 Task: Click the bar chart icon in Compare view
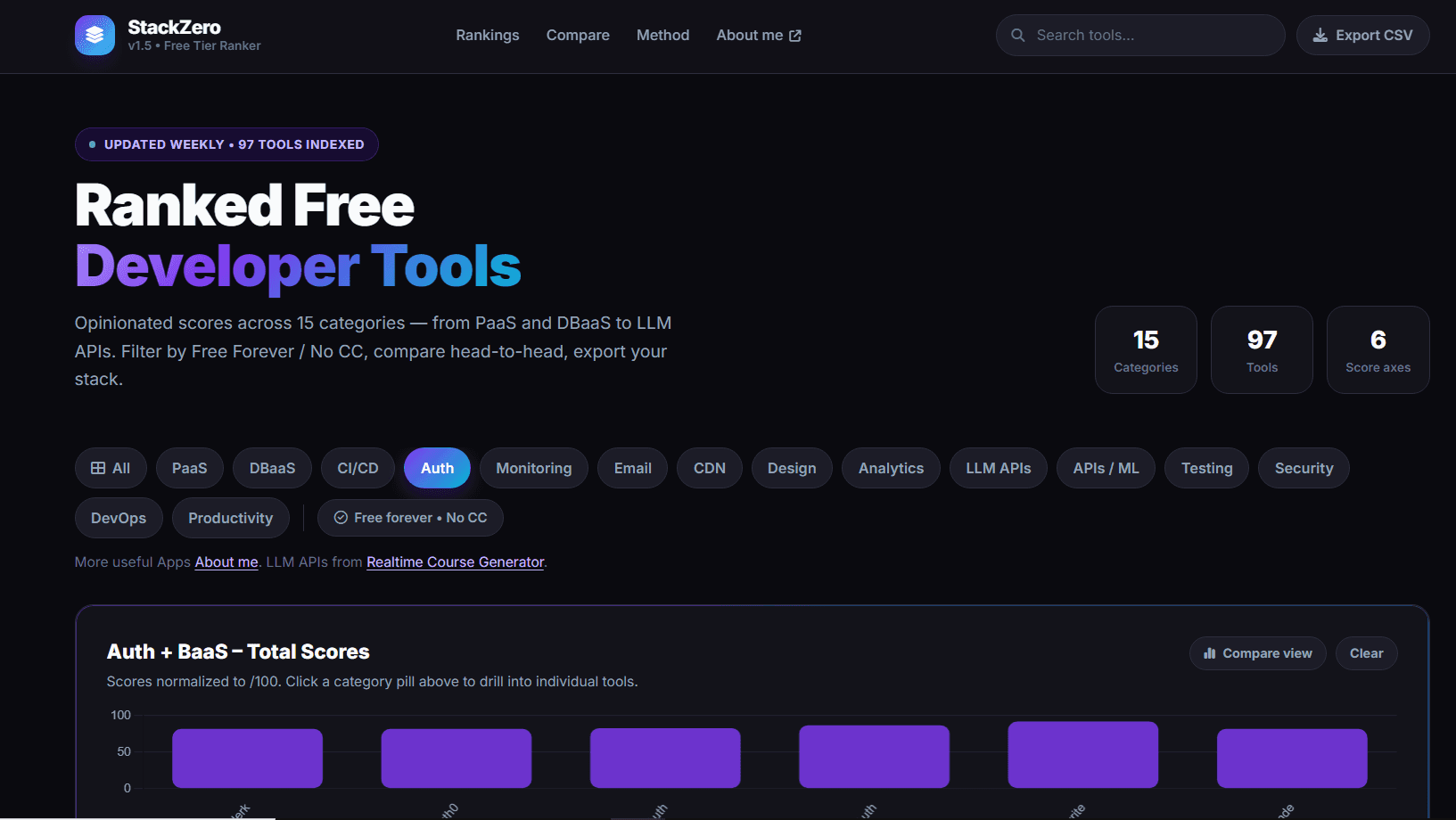click(1210, 653)
